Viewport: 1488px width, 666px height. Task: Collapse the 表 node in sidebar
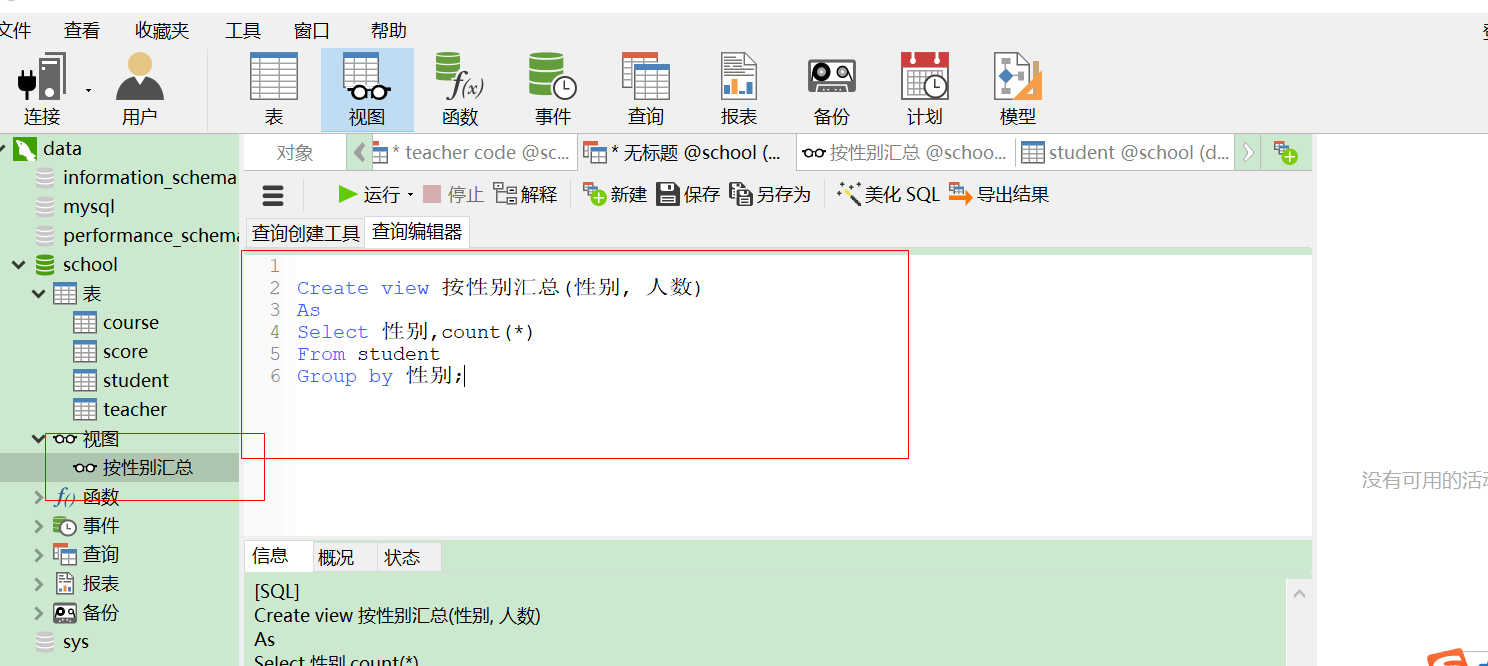(38, 293)
